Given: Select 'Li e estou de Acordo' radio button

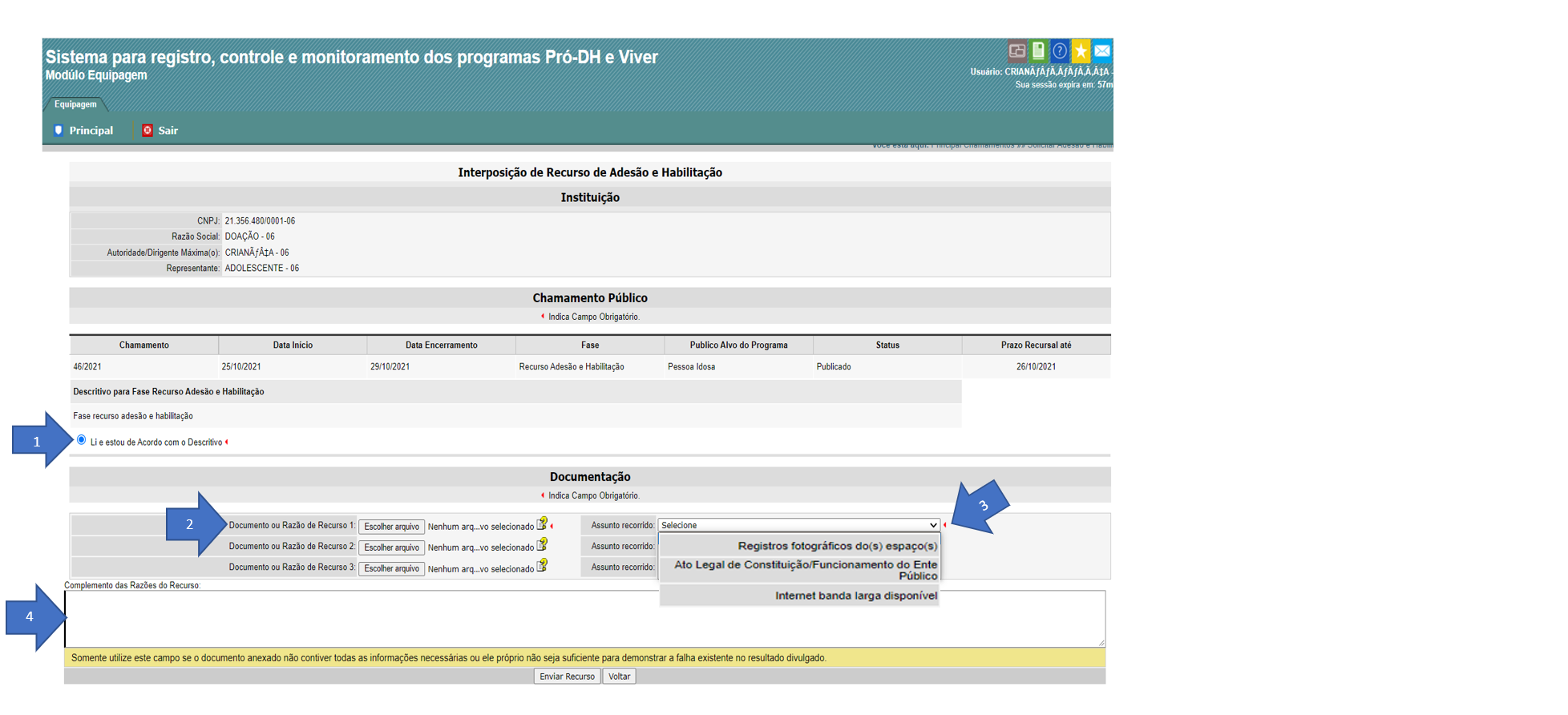Looking at the screenshot, I should coord(82,440).
